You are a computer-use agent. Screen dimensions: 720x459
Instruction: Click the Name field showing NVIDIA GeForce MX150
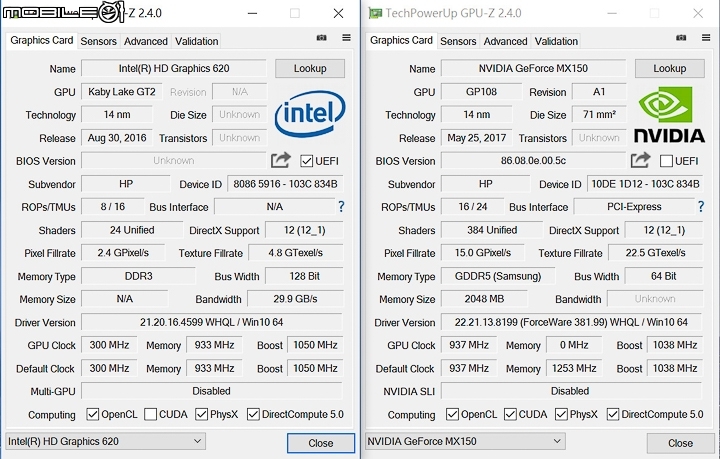[x=533, y=68]
